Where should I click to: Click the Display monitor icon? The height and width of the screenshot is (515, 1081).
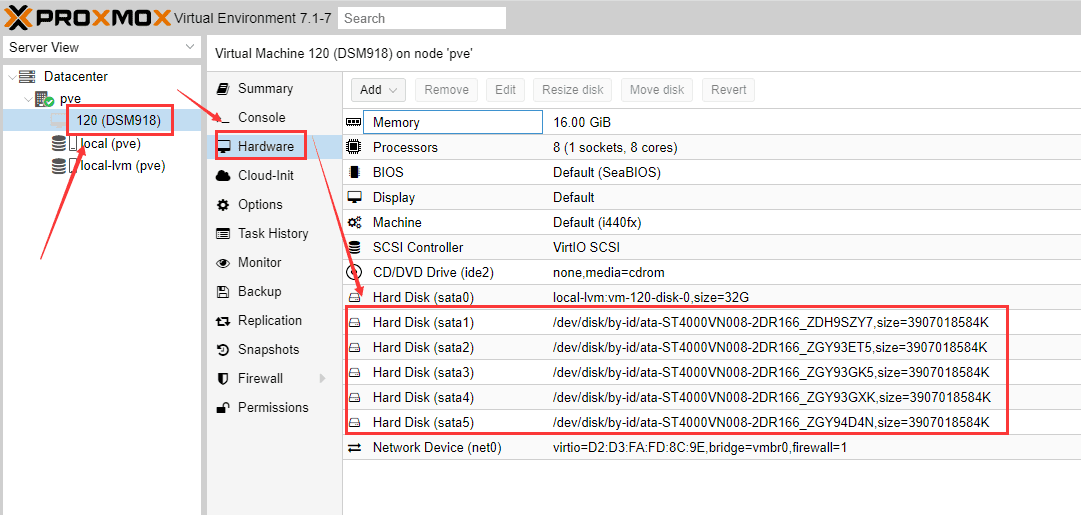(354, 197)
